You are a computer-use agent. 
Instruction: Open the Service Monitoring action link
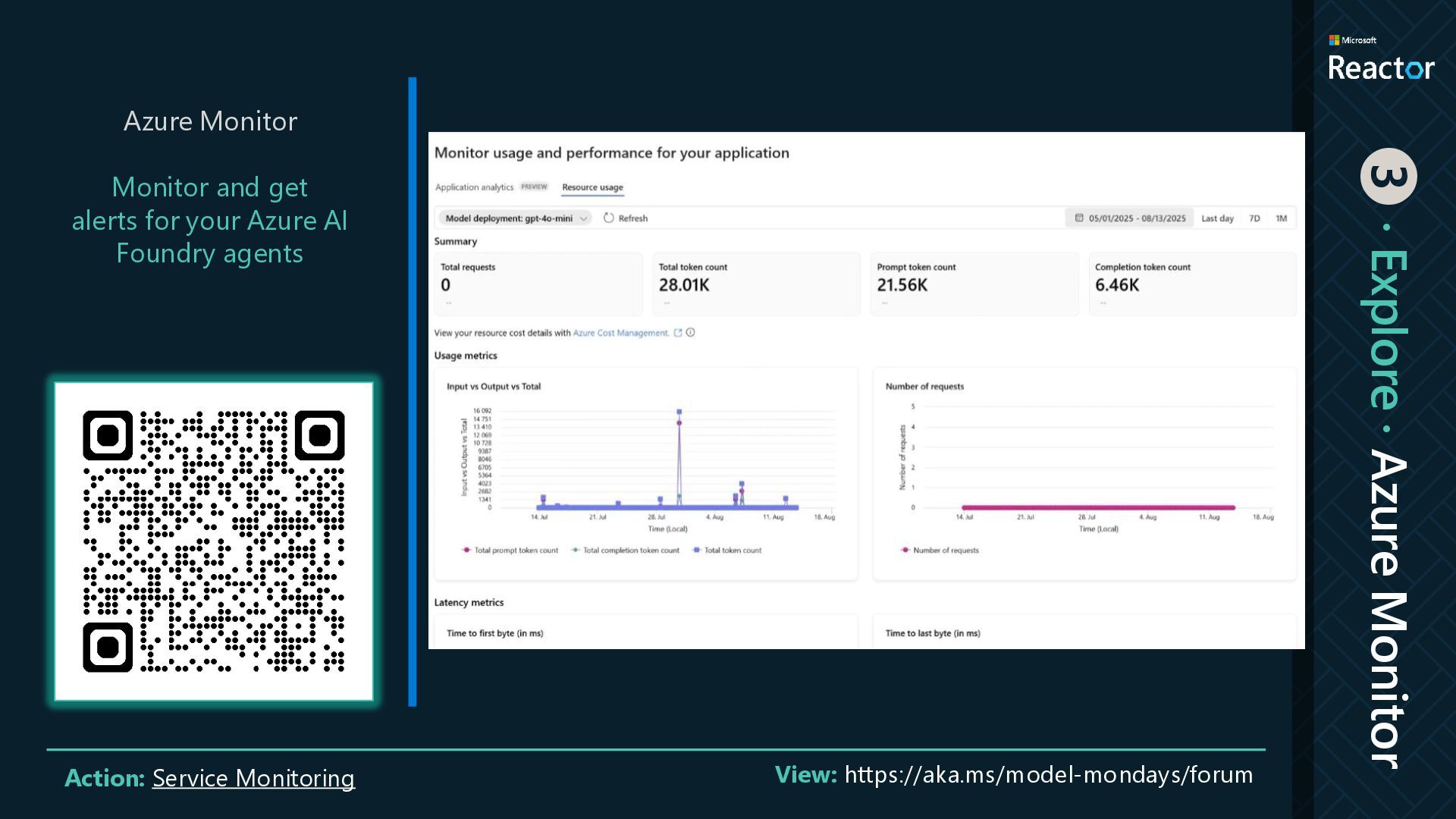click(x=253, y=778)
